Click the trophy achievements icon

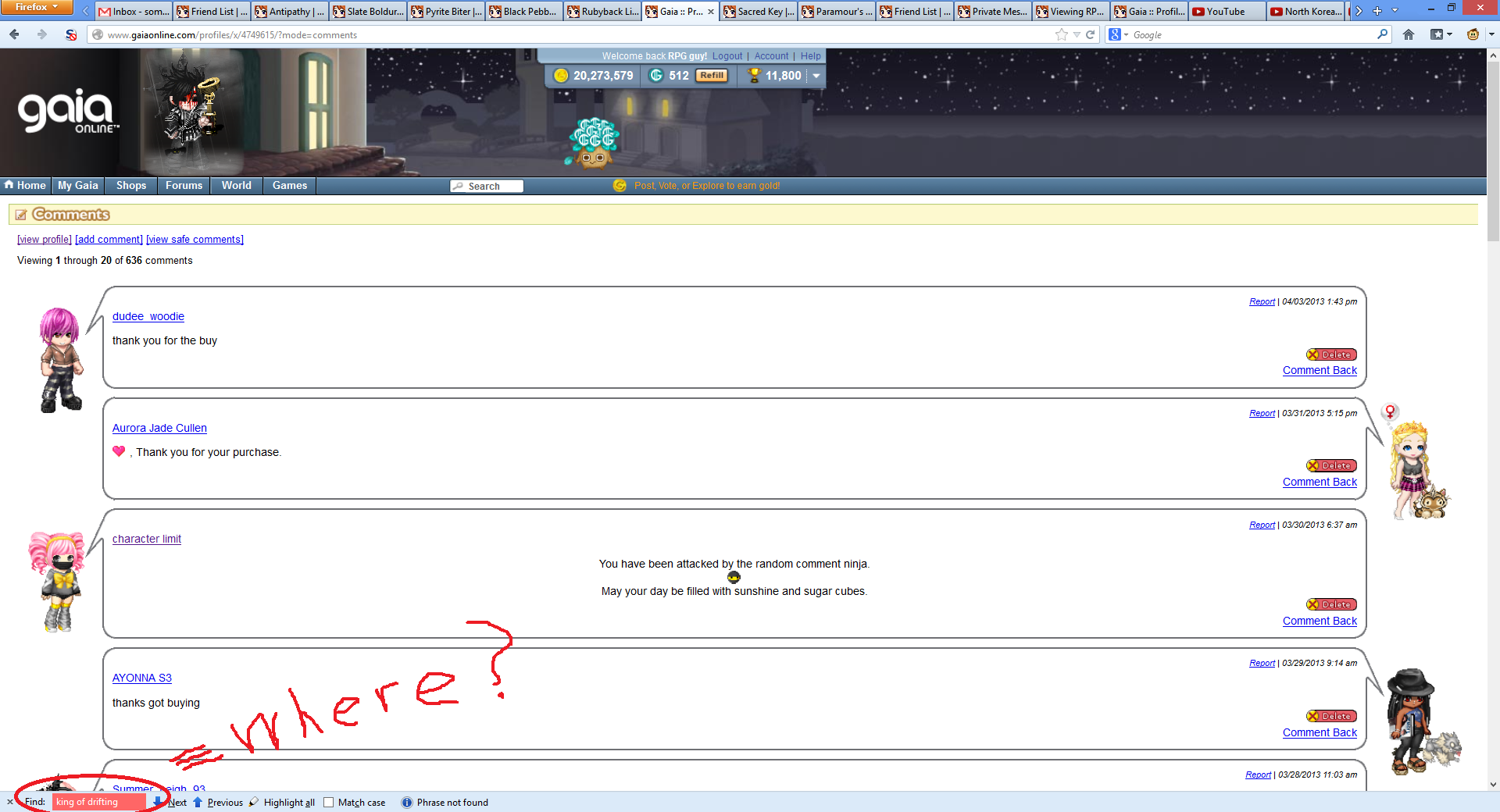(754, 75)
